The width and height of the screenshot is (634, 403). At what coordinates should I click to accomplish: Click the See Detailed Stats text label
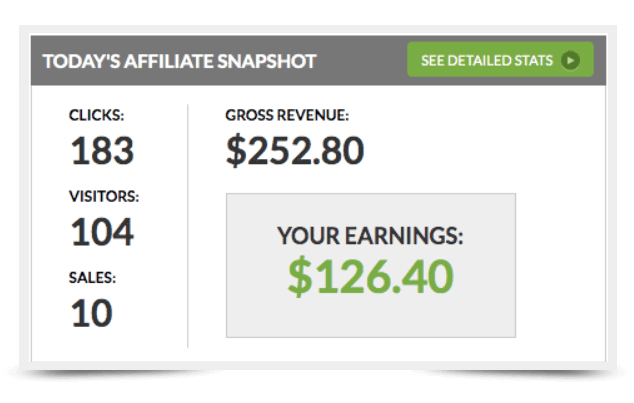[x=486, y=61]
